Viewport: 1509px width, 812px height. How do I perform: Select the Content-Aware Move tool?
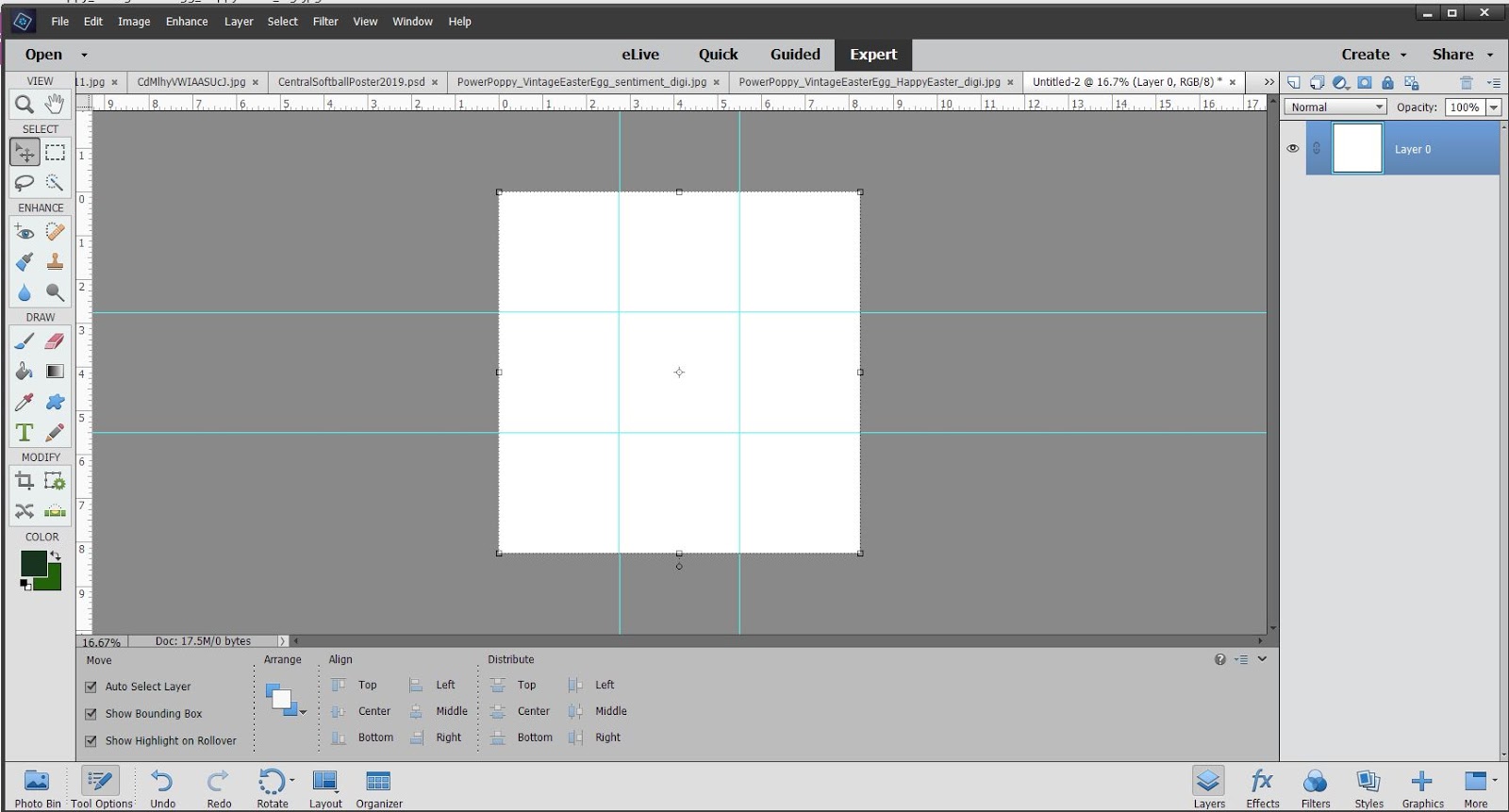point(25,511)
